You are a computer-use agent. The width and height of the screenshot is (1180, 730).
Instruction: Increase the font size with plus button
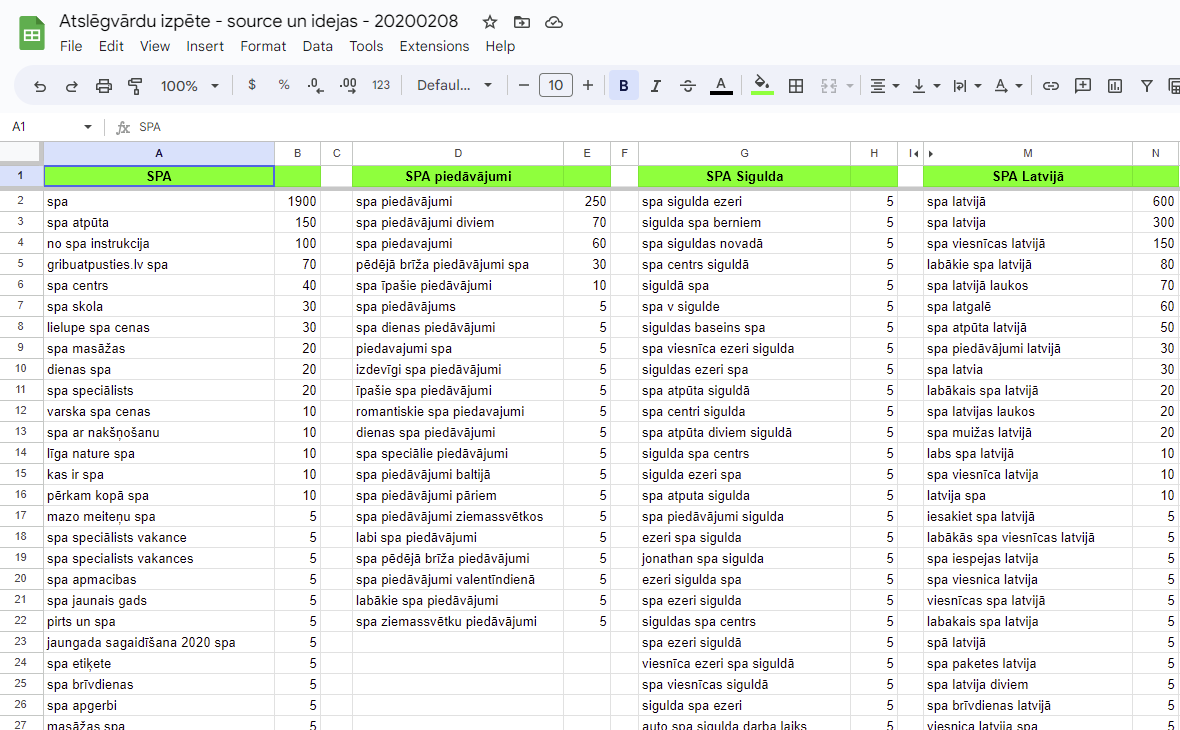pos(588,86)
